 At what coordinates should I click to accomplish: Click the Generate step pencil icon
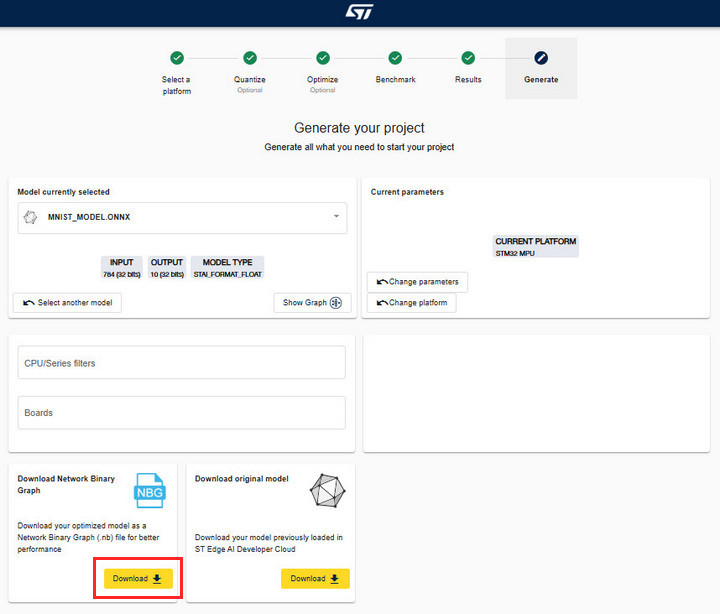coord(541,58)
